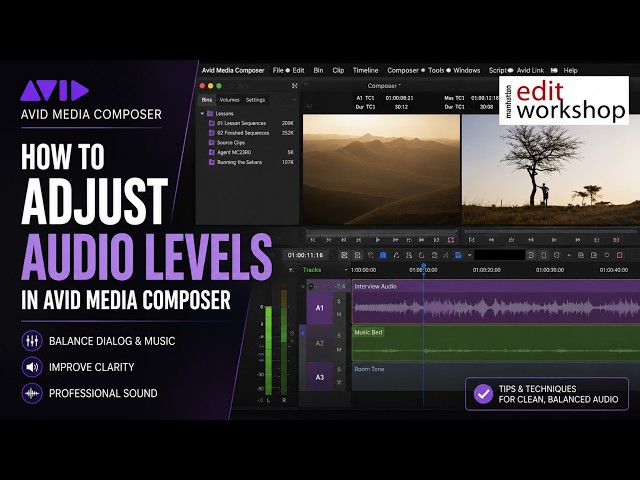Open the Timeline menu

[365, 70]
